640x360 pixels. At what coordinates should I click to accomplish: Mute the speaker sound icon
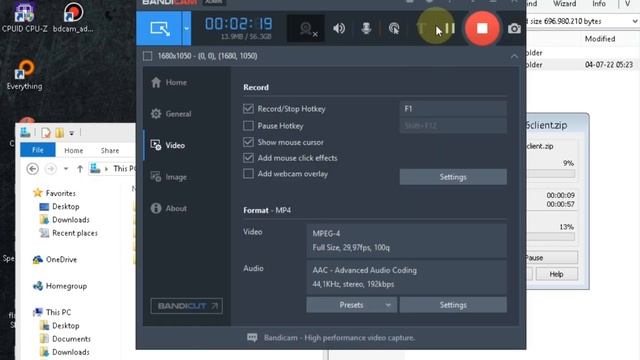pos(339,29)
